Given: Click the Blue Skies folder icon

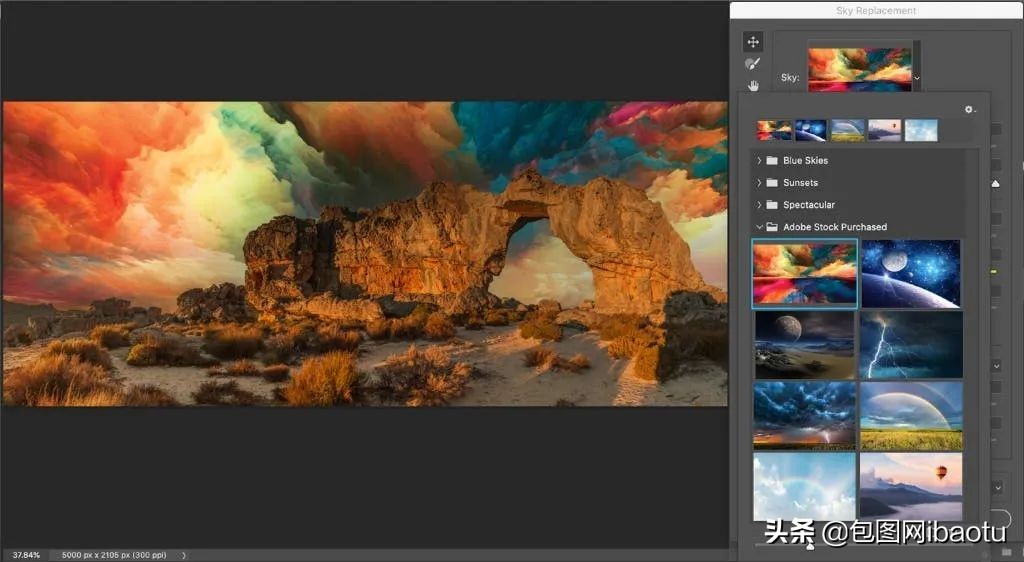Looking at the screenshot, I should (x=772, y=161).
